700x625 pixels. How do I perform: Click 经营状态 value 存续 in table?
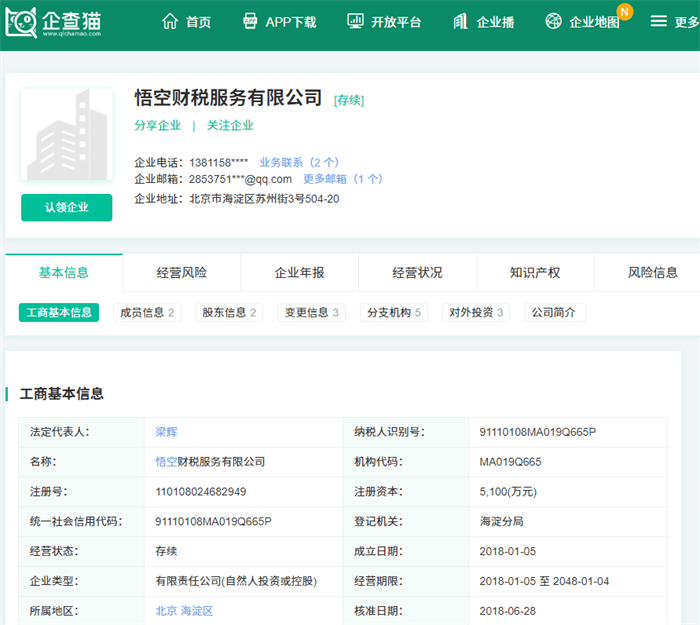(166, 551)
